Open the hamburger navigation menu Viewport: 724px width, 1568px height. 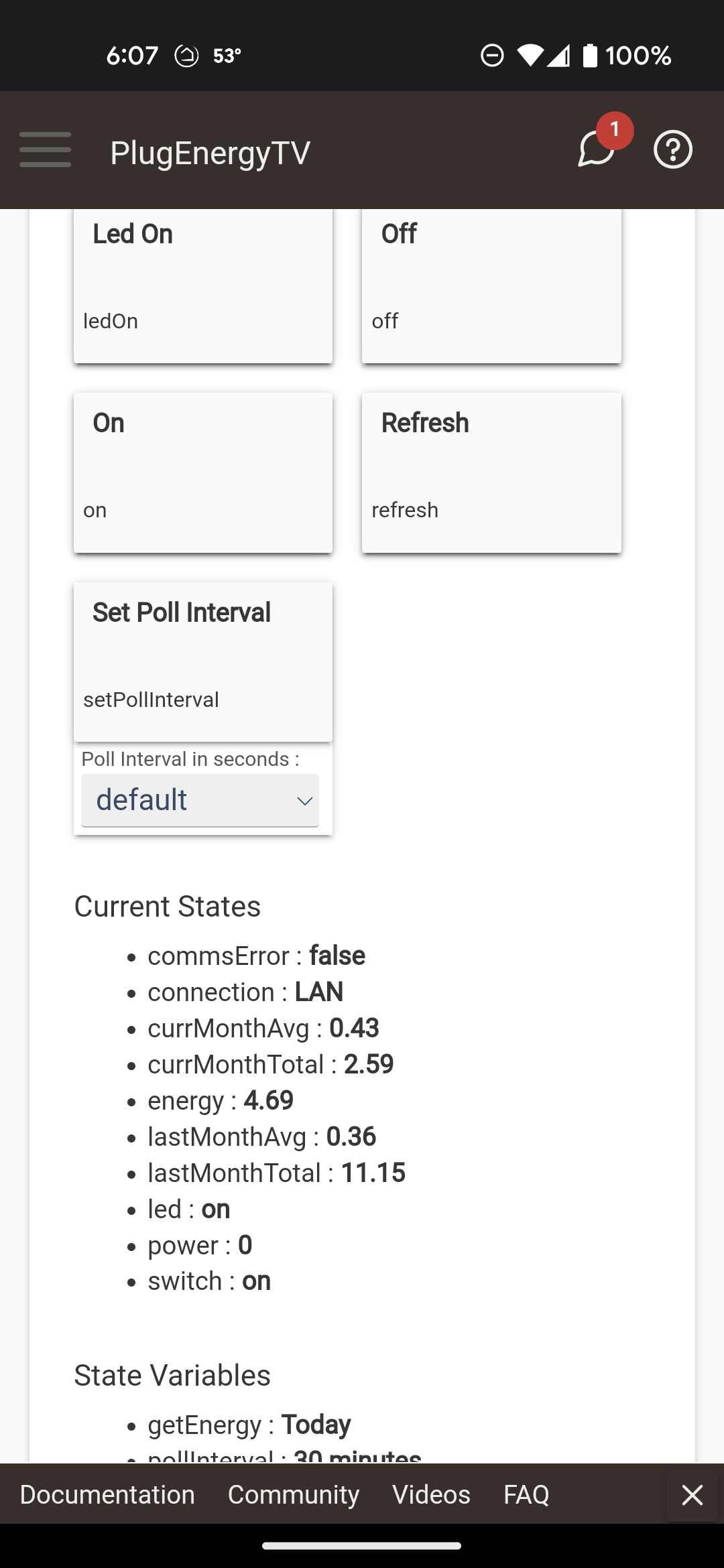pyautogui.click(x=45, y=149)
